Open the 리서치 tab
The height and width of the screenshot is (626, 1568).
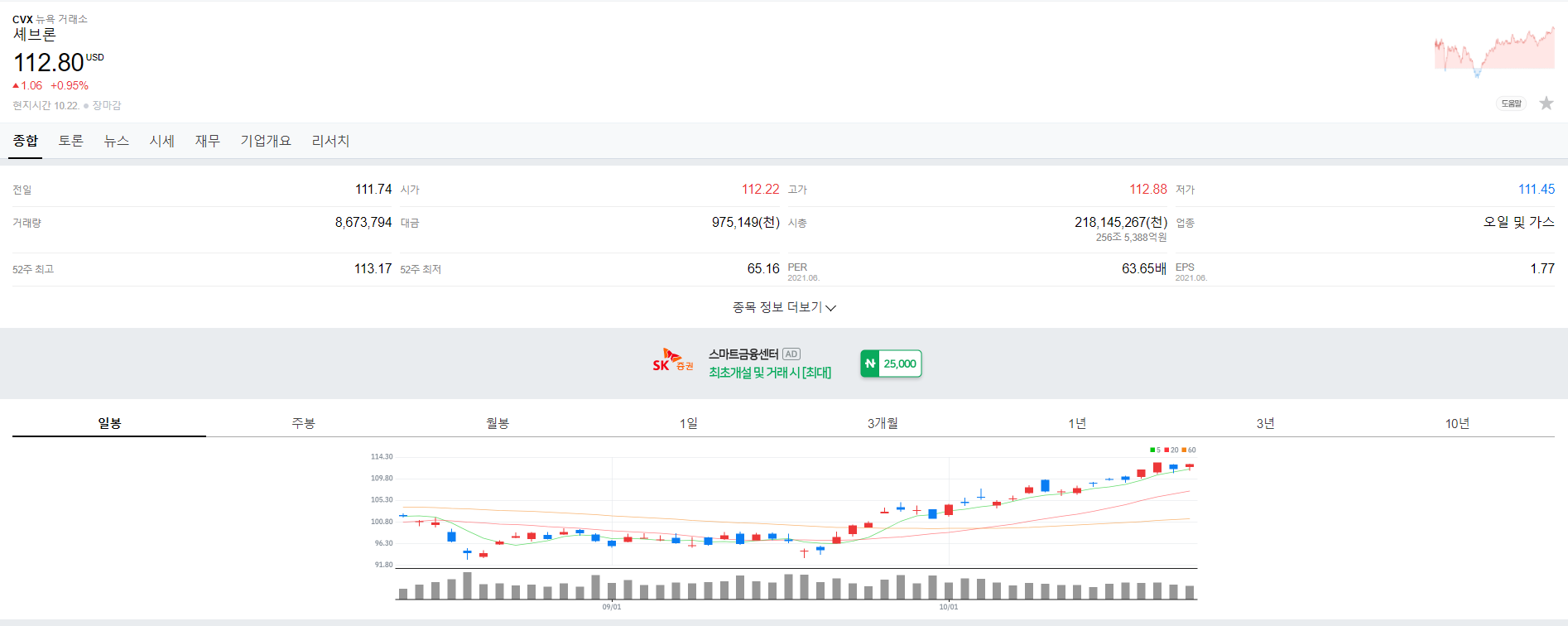coord(331,141)
